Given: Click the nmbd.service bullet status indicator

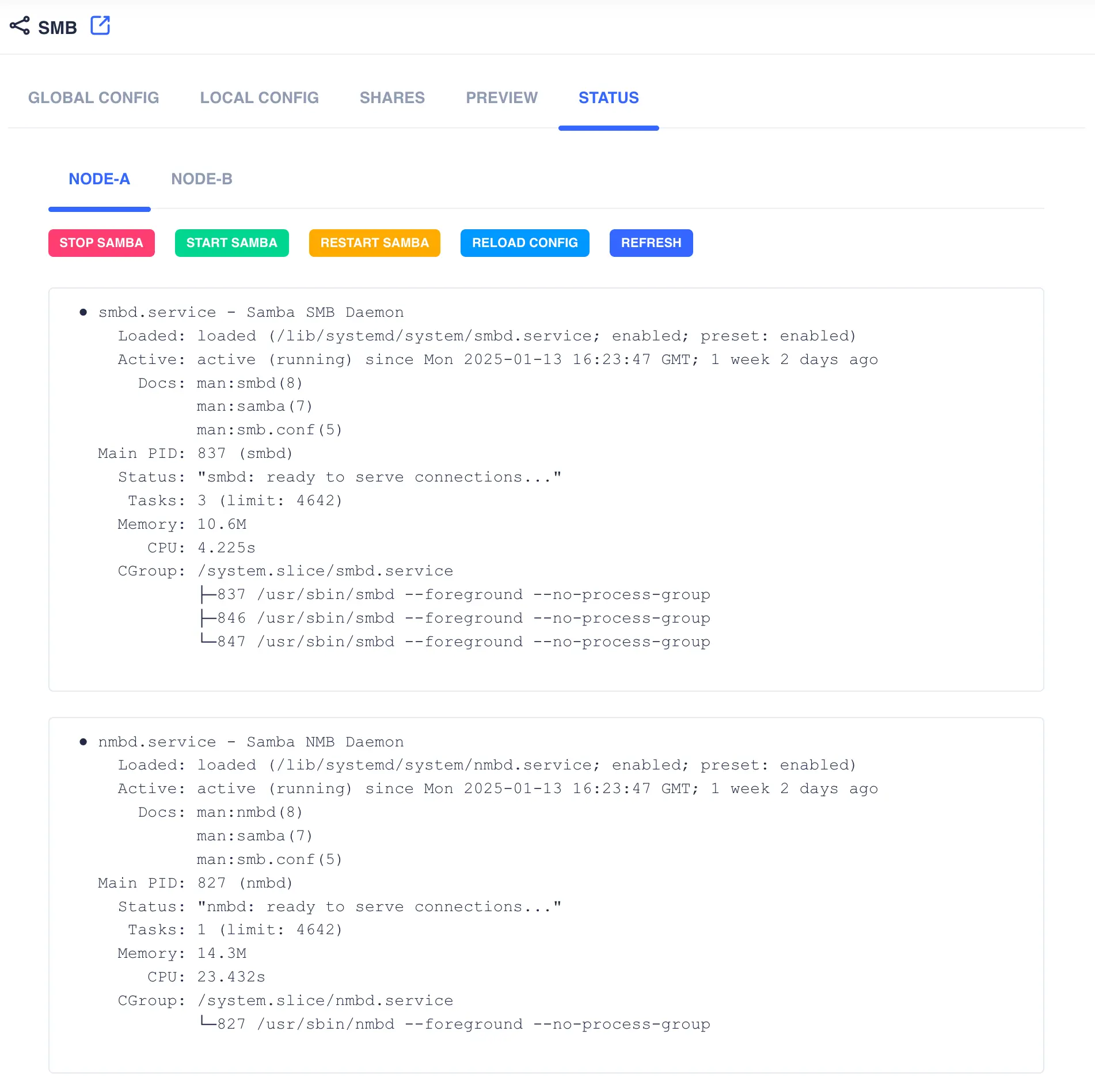Looking at the screenshot, I should pos(83,742).
